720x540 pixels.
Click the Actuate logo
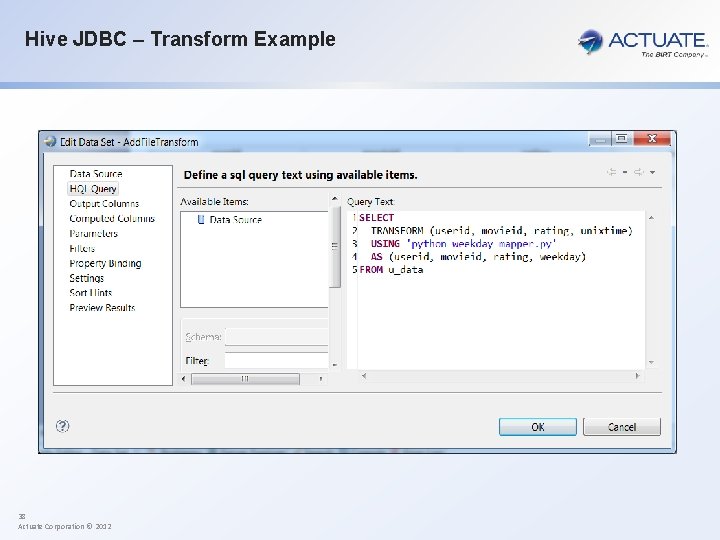click(x=643, y=43)
